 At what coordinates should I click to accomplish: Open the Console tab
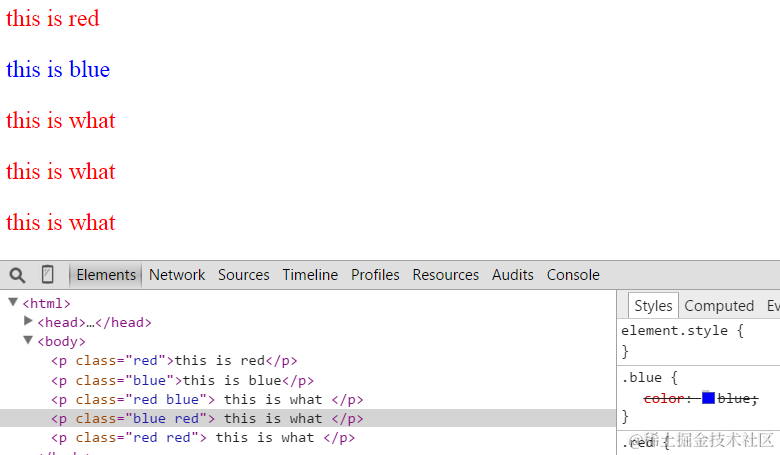[x=573, y=275]
